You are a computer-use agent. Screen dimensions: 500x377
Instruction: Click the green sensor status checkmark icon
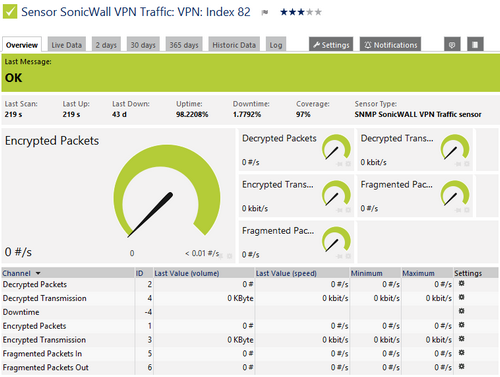click(10, 12)
